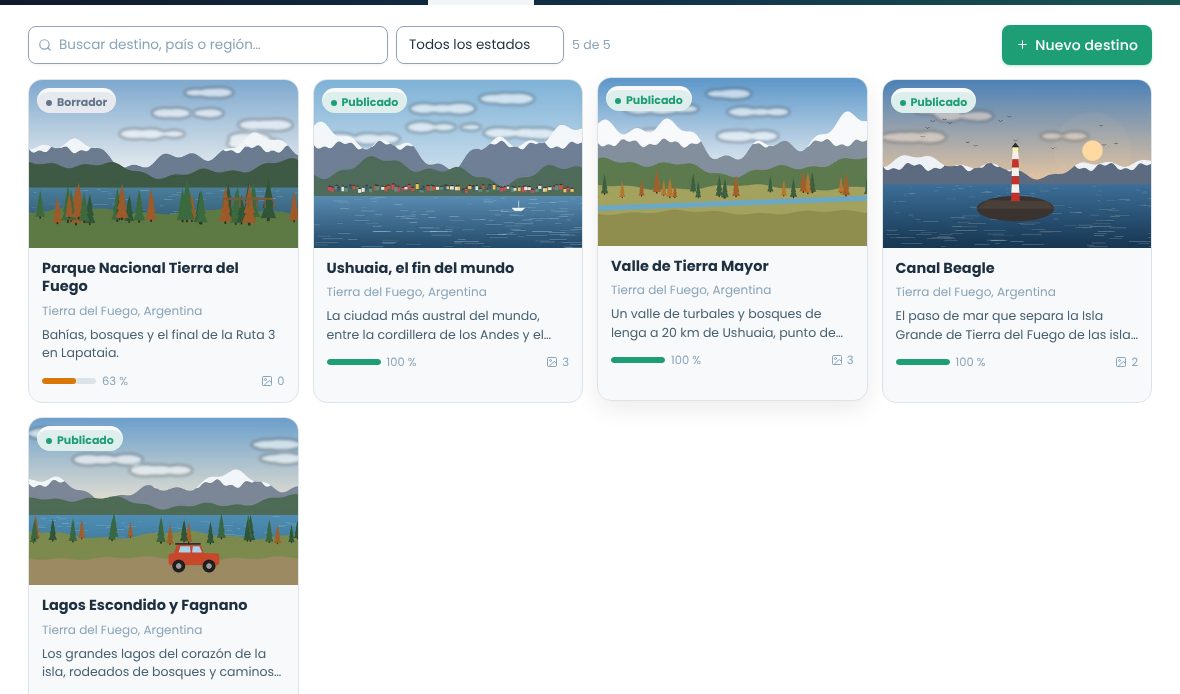Click 'El paso de mar que separa' description

(x=1017, y=325)
